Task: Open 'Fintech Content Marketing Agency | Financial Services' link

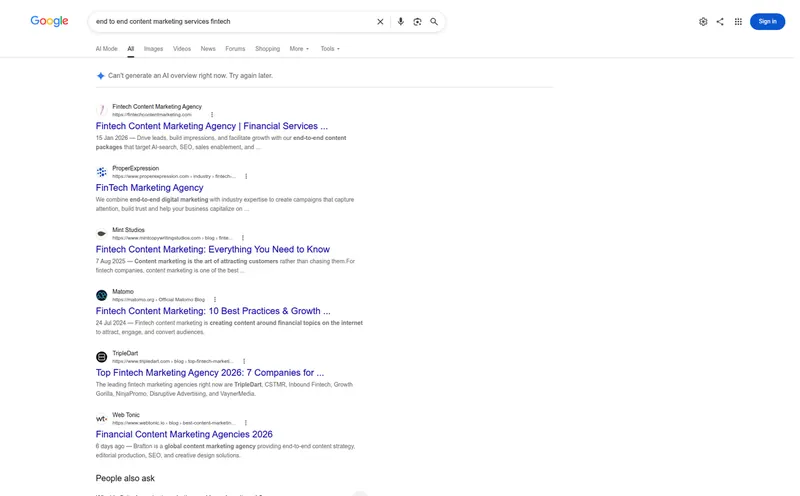Action: click(212, 126)
